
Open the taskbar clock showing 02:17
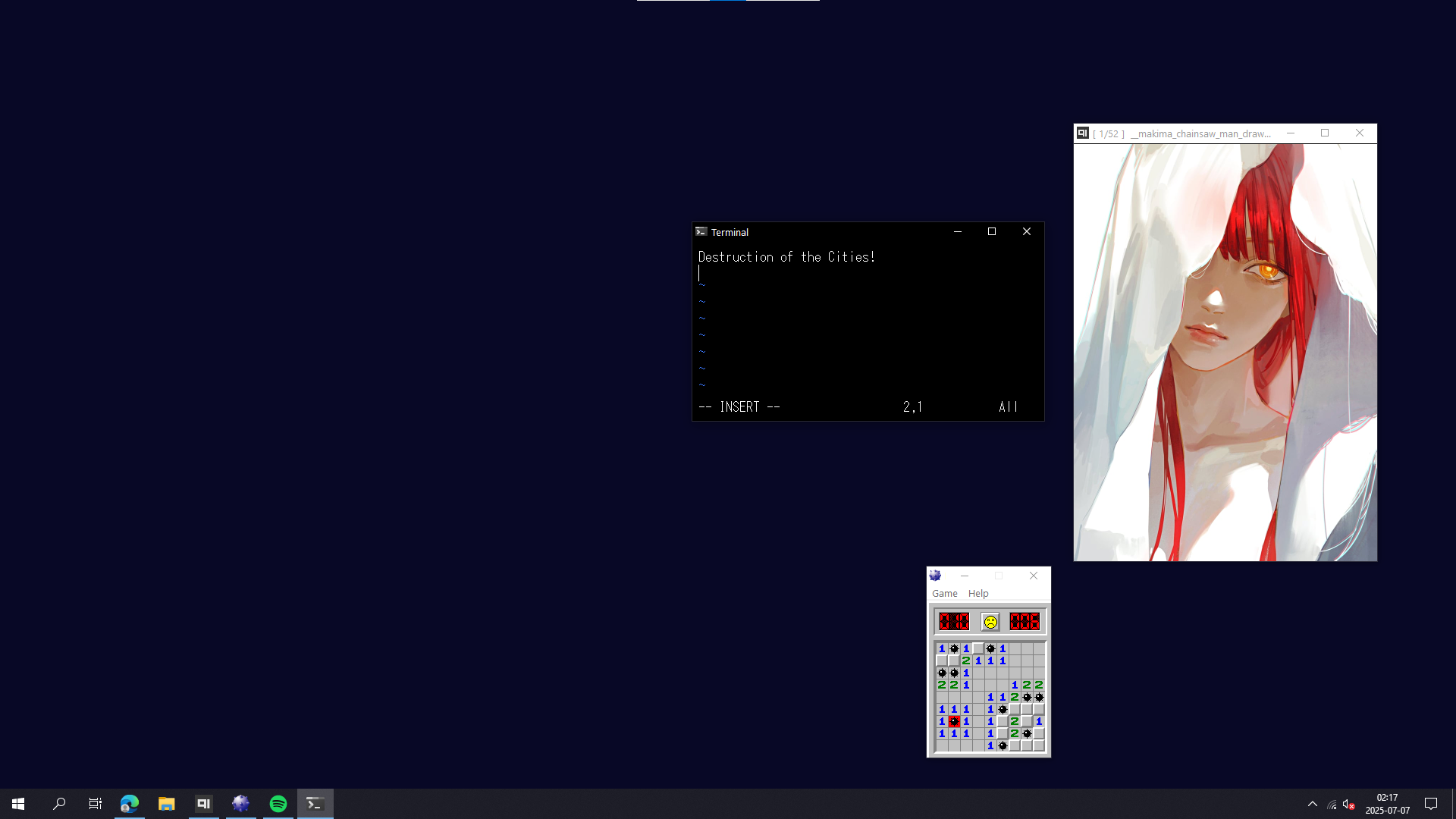coord(1388,804)
